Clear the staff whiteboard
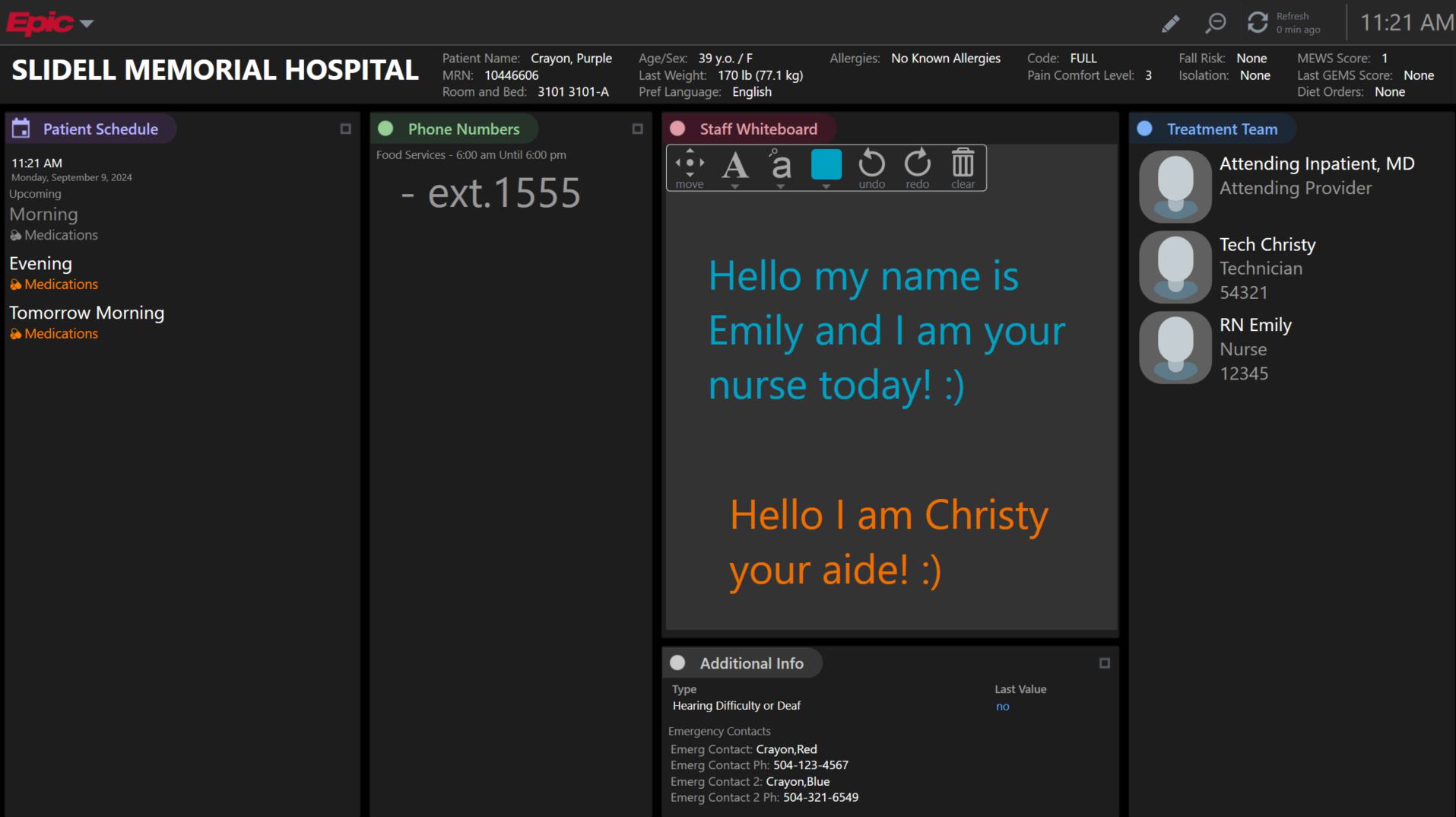 coord(963,167)
